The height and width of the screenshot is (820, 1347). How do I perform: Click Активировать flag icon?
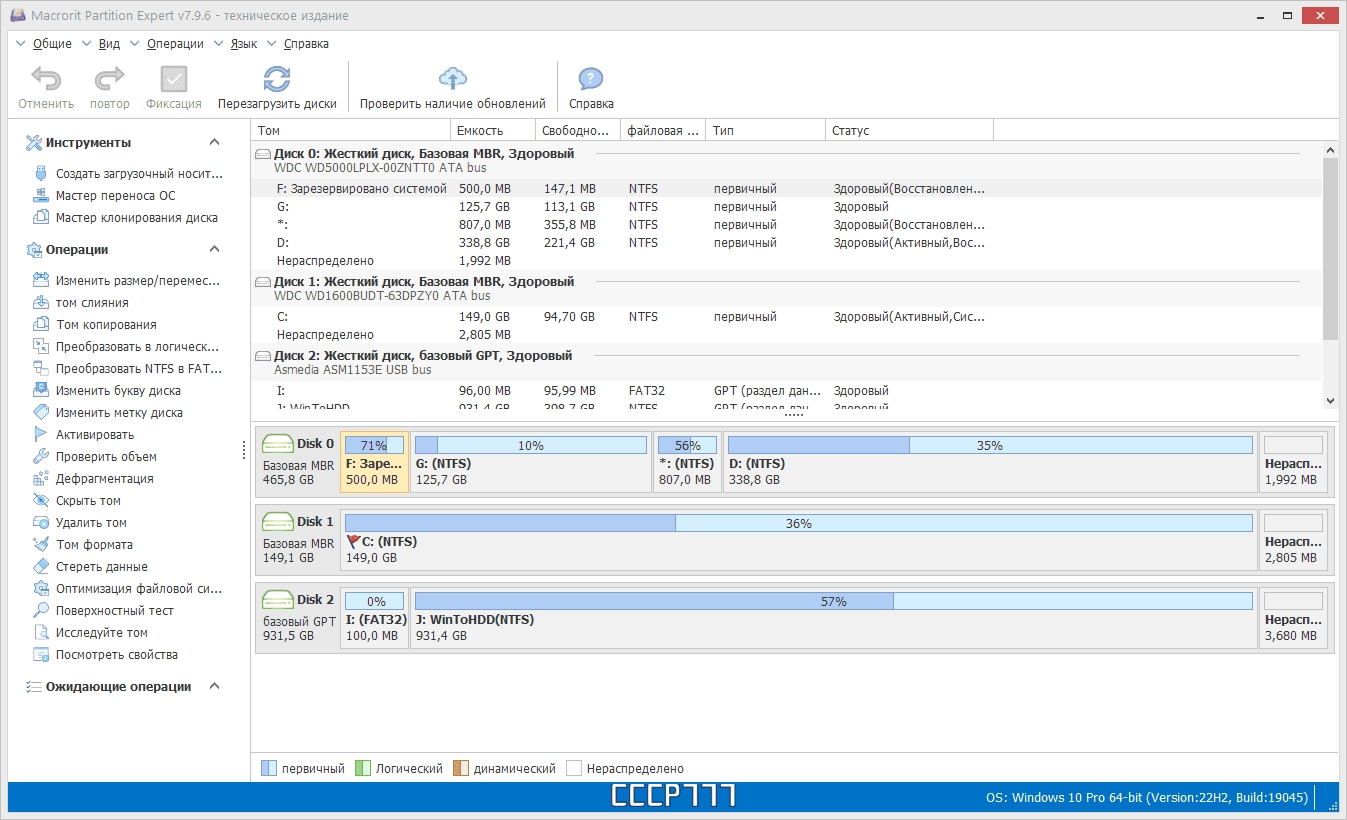tap(41, 434)
